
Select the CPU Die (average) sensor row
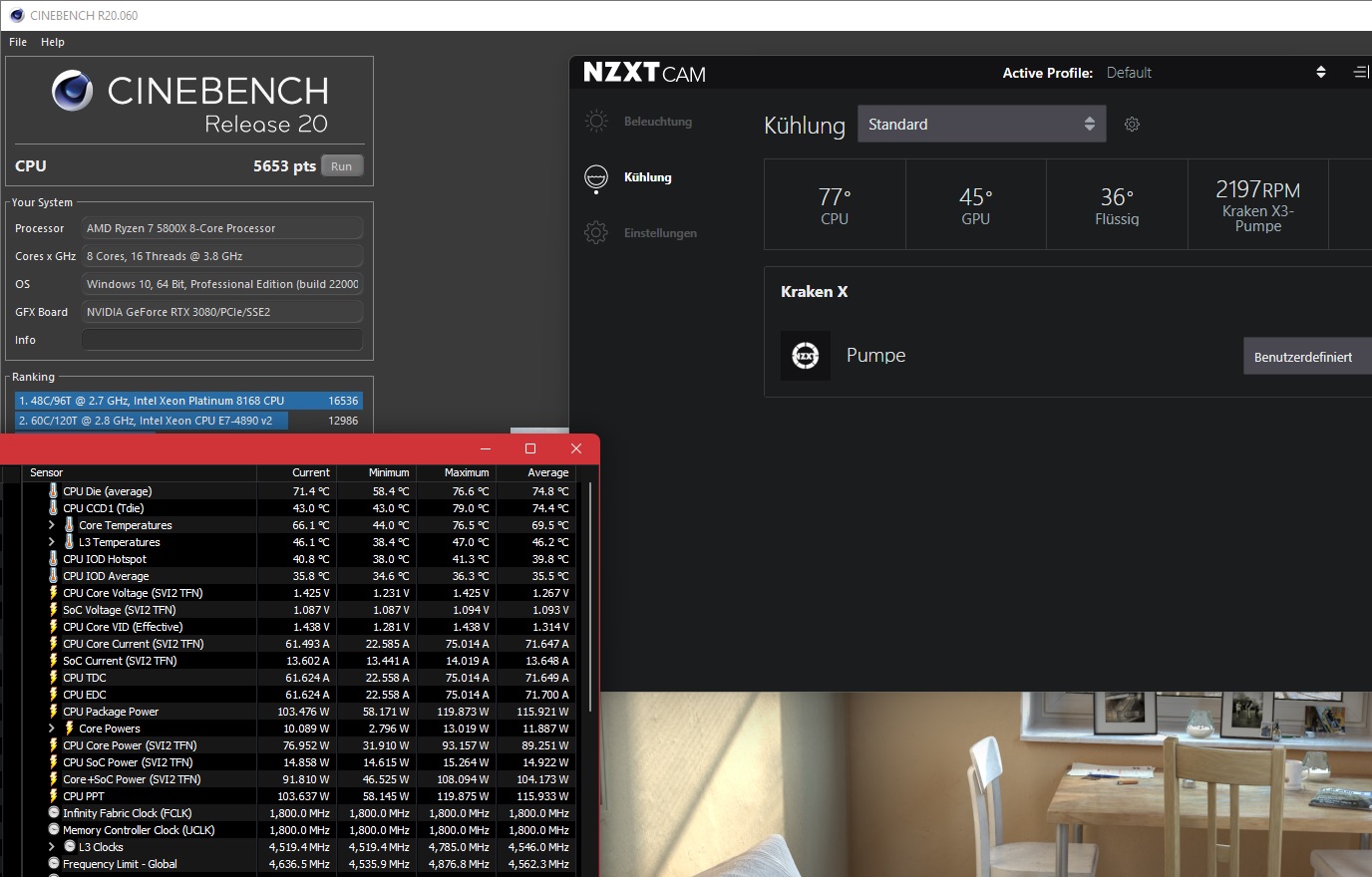[x=299, y=491]
